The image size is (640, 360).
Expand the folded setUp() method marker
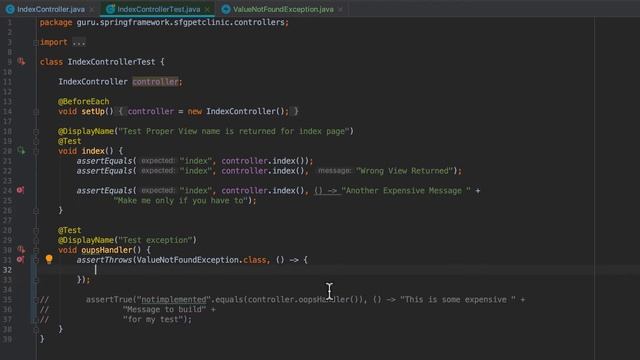36,111
